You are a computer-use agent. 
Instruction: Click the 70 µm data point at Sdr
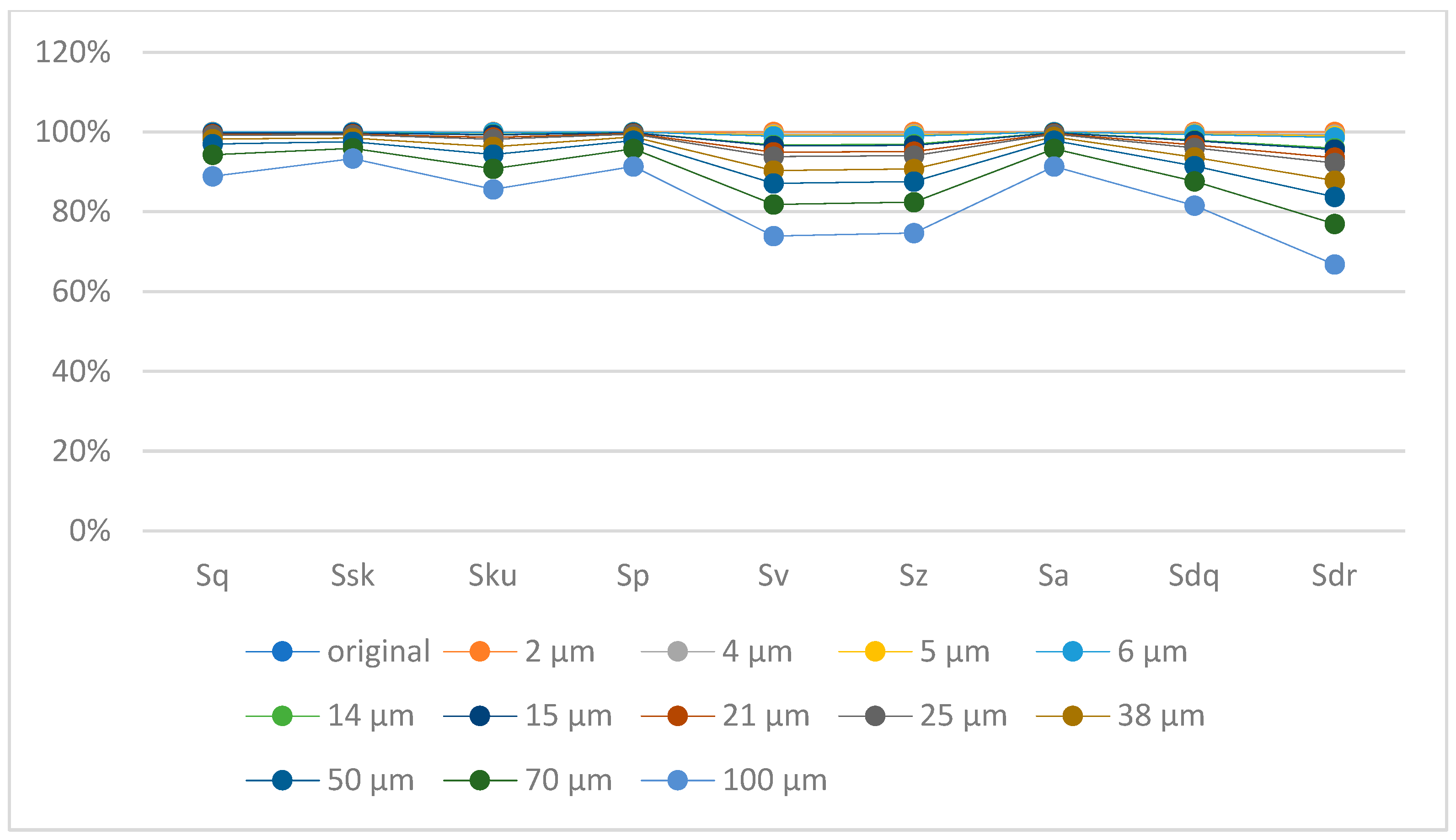point(1334,224)
